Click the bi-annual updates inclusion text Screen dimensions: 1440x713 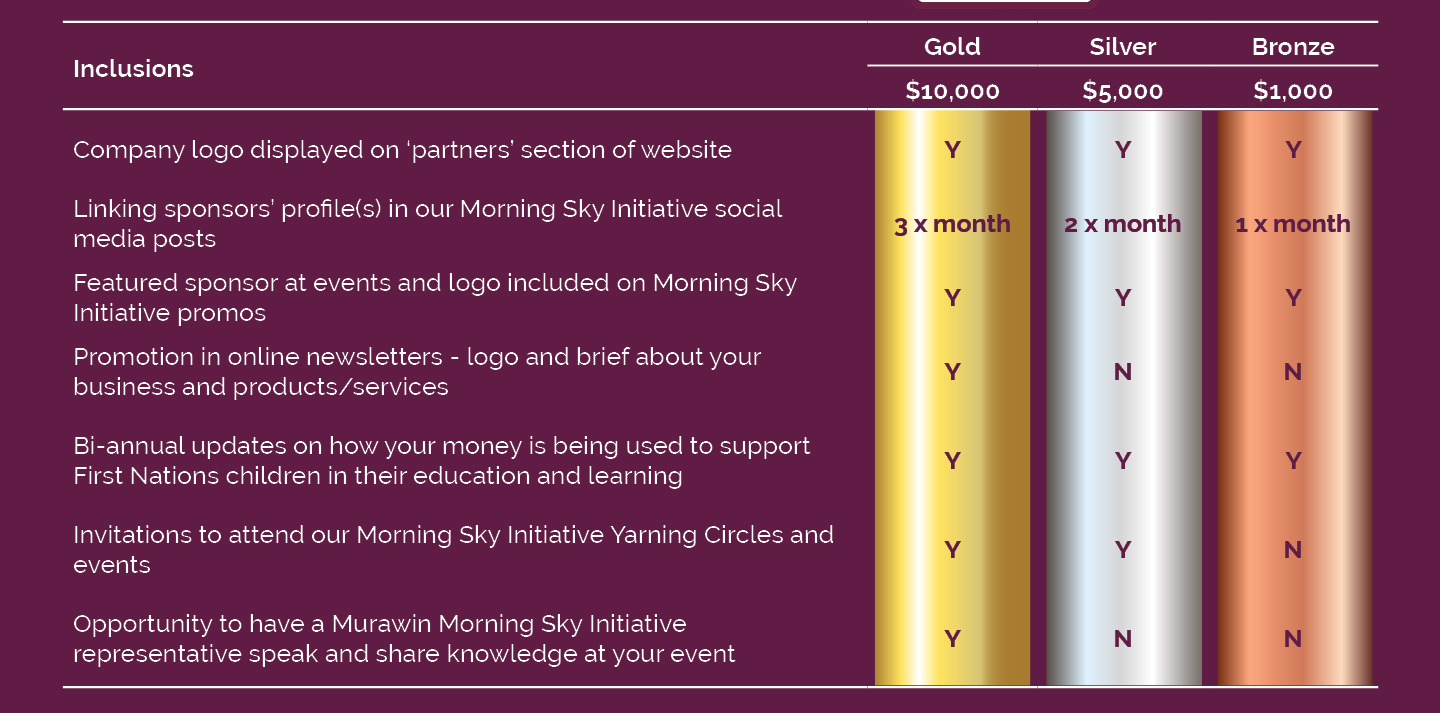442,461
